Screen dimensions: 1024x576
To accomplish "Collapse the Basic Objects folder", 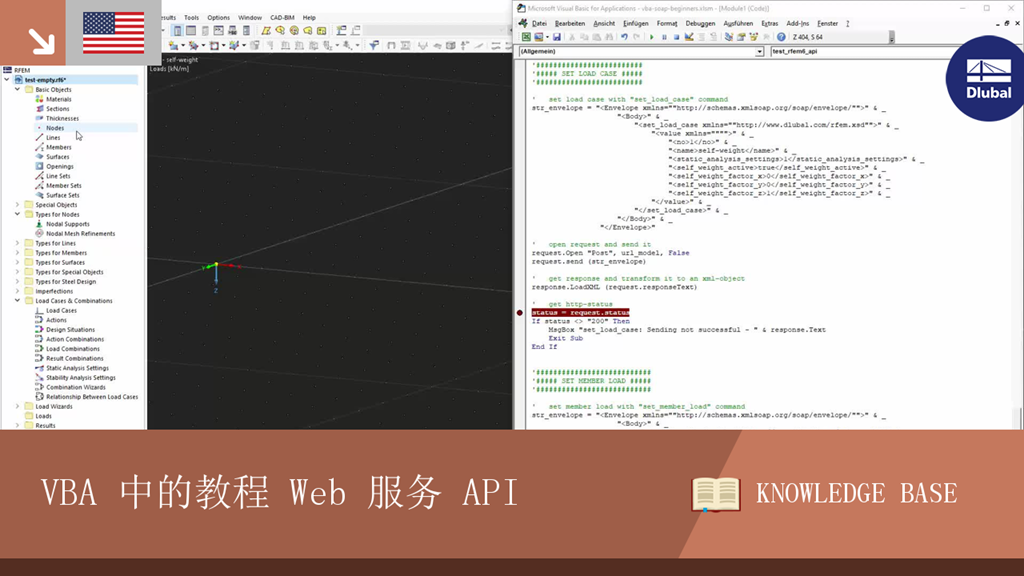I will pos(18,89).
